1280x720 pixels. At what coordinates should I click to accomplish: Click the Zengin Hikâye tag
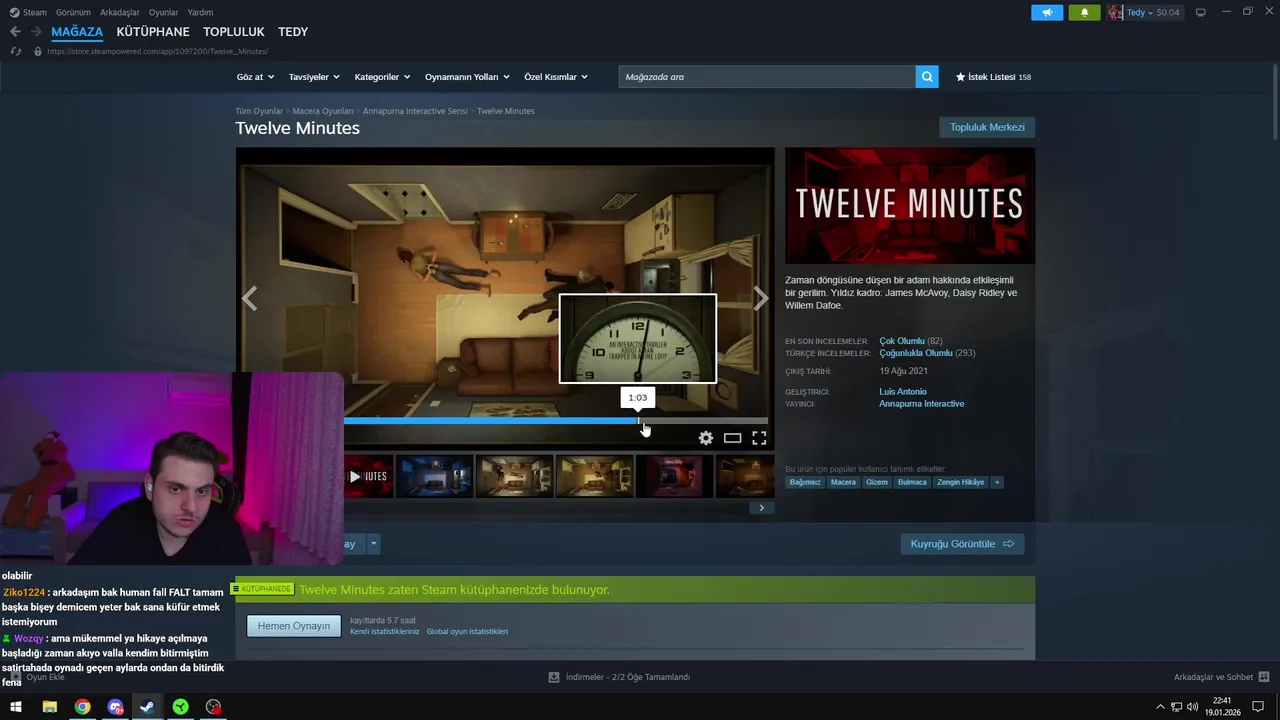[960, 482]
